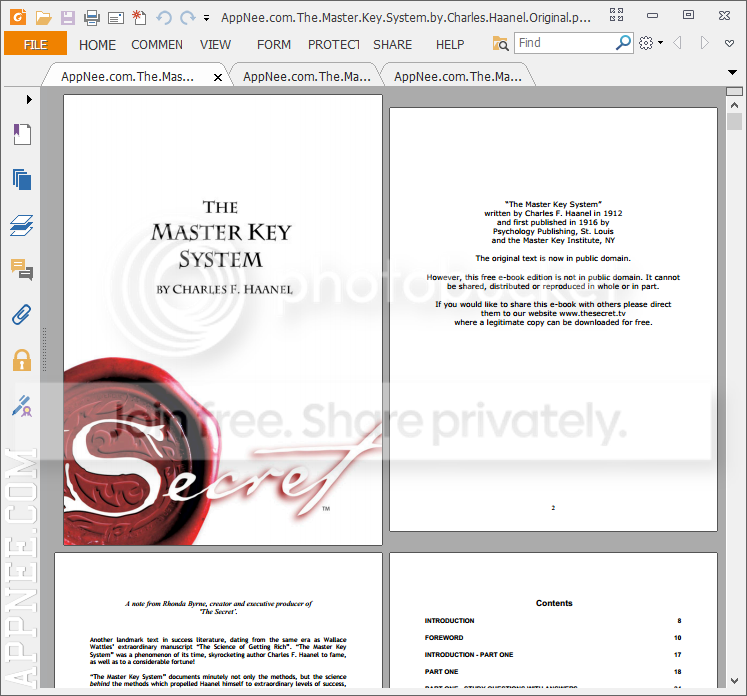Open the Layers panel

point(21,224)
